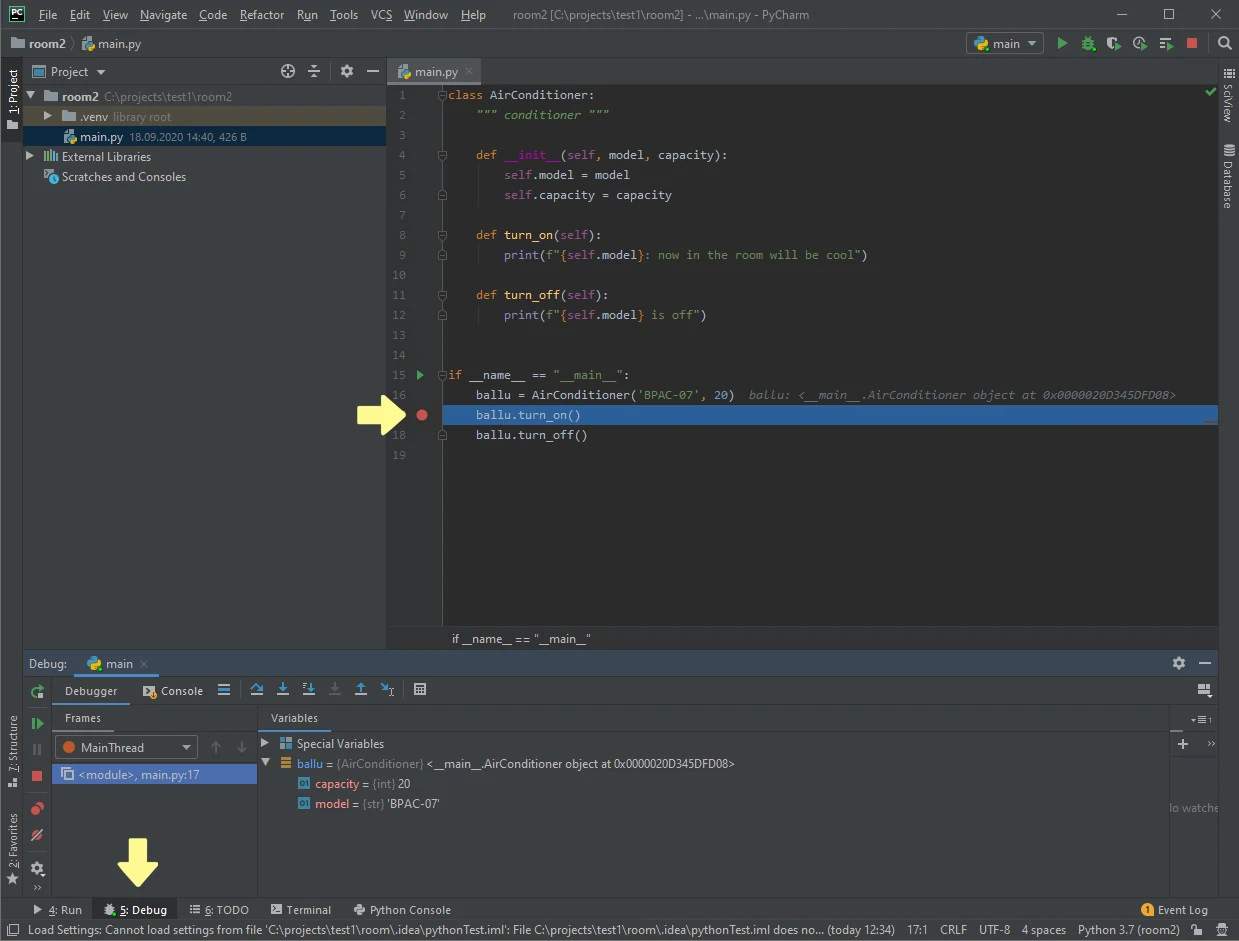Run with Coverage from top toolbar
1239x941 pixels.
click(1113, 44)
